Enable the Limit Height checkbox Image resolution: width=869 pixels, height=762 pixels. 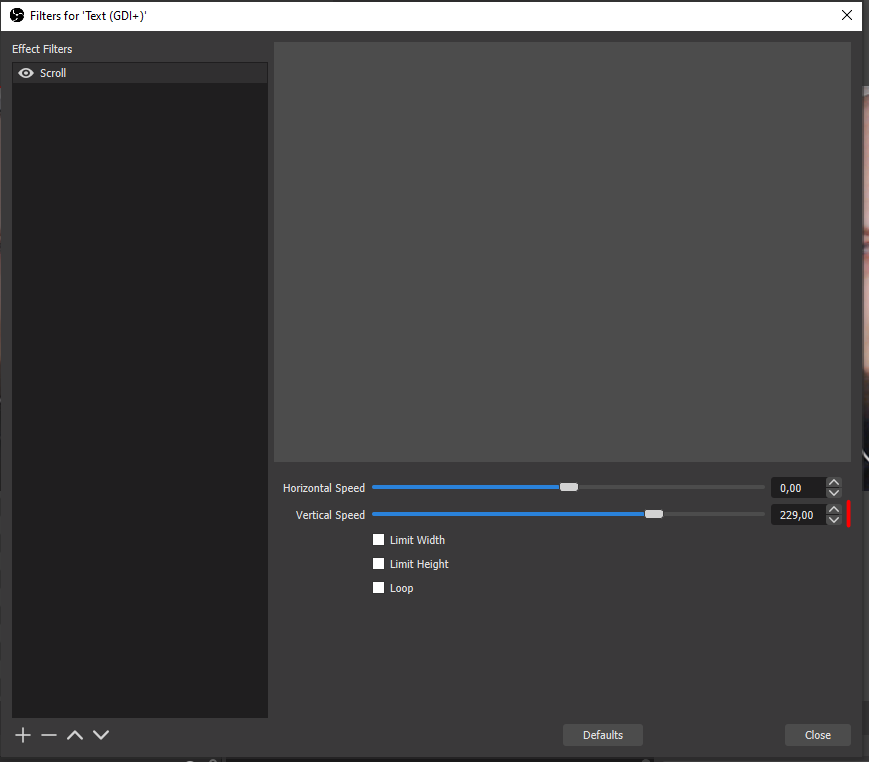click(x=378, y=563)
